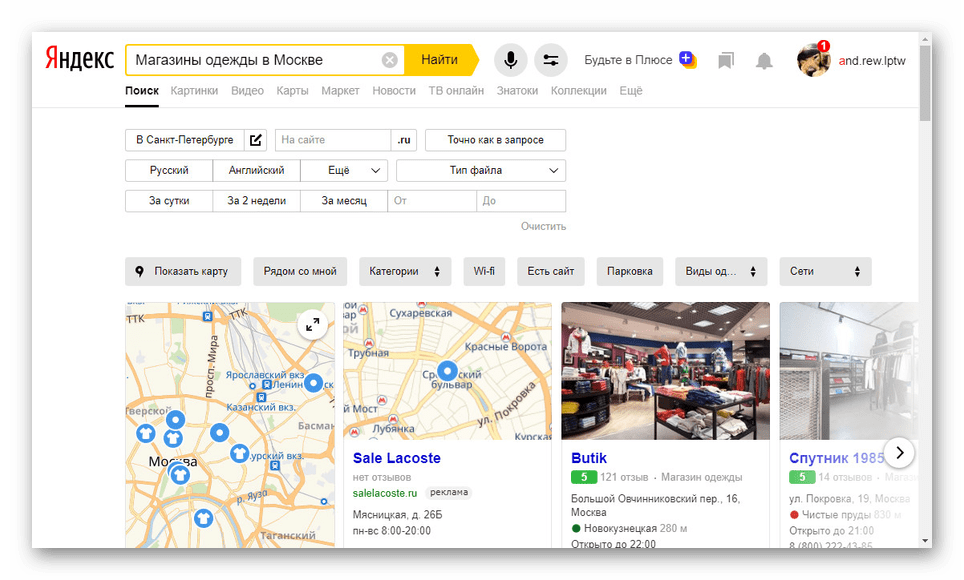Edit the region with the pencil icon
The height and width of the screenshot is (580, 964).
pos(256,140)
